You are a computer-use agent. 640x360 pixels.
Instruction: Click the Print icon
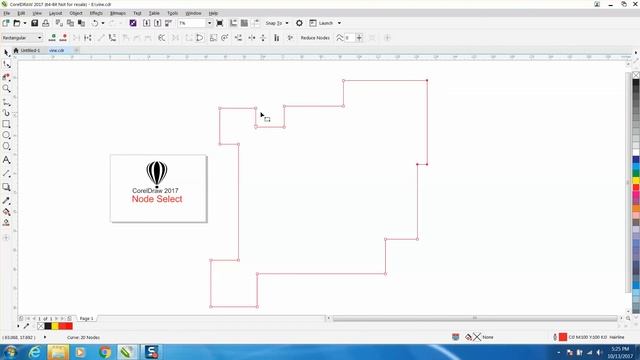tap(46, 23)
